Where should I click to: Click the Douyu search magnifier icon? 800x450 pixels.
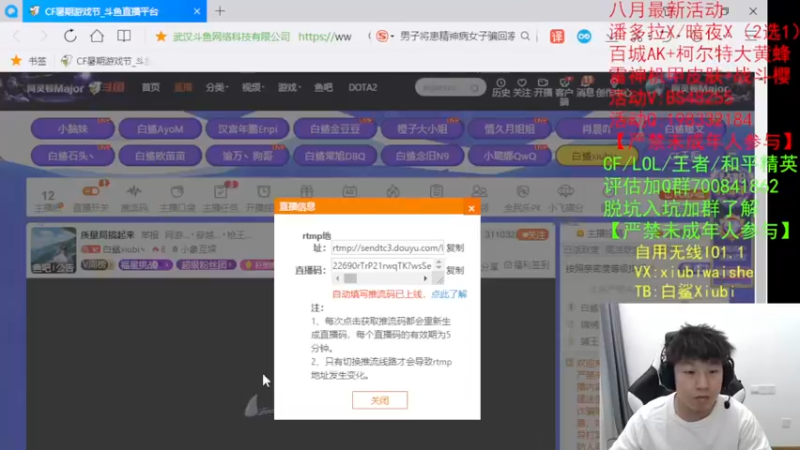pos(475,88)
